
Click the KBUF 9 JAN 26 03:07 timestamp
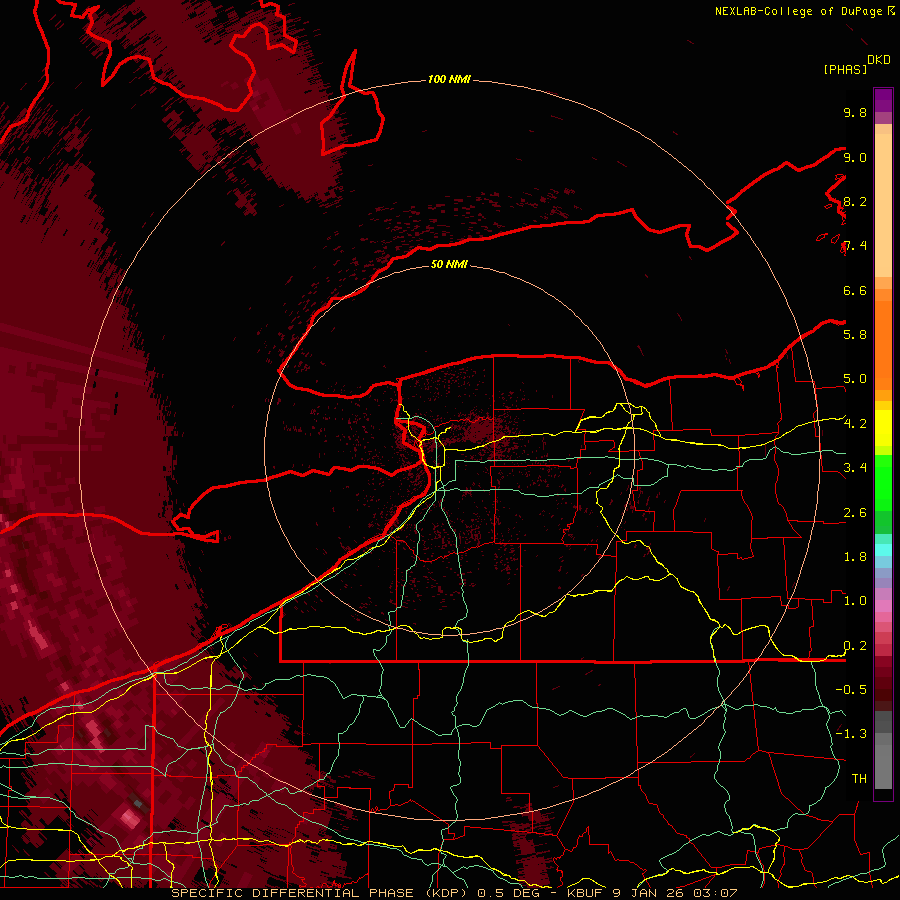point(652,893)
